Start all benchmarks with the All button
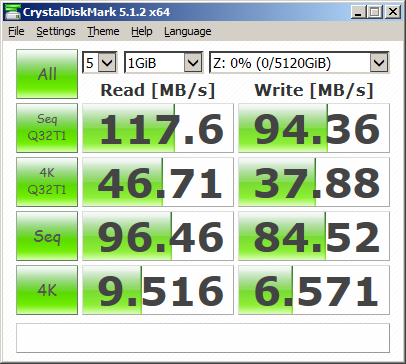The image size is (406, 364). coord(47,74)
